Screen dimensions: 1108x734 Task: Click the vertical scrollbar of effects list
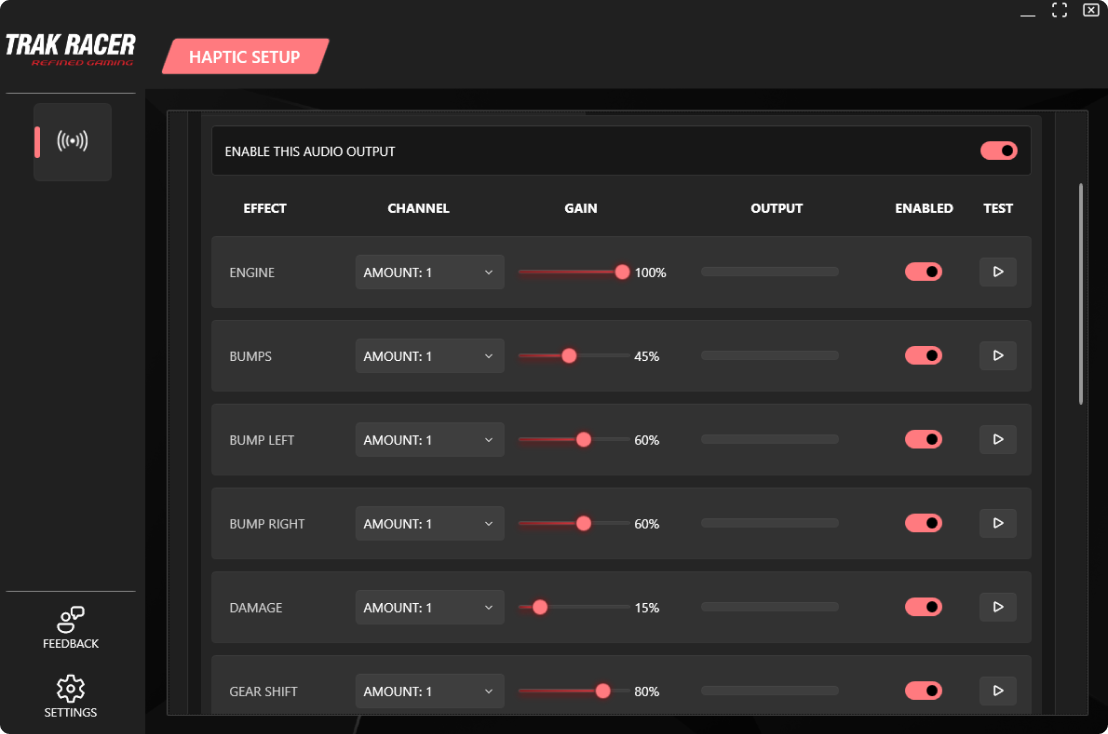tap(1080, 294)
